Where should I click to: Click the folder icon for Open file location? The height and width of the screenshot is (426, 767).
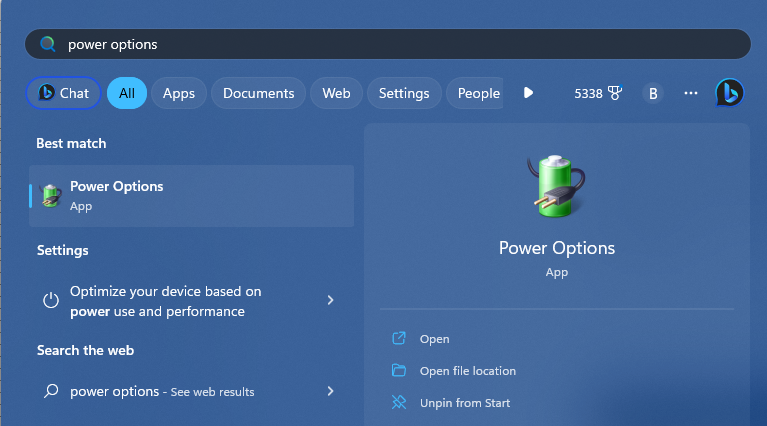click(399, 370)
